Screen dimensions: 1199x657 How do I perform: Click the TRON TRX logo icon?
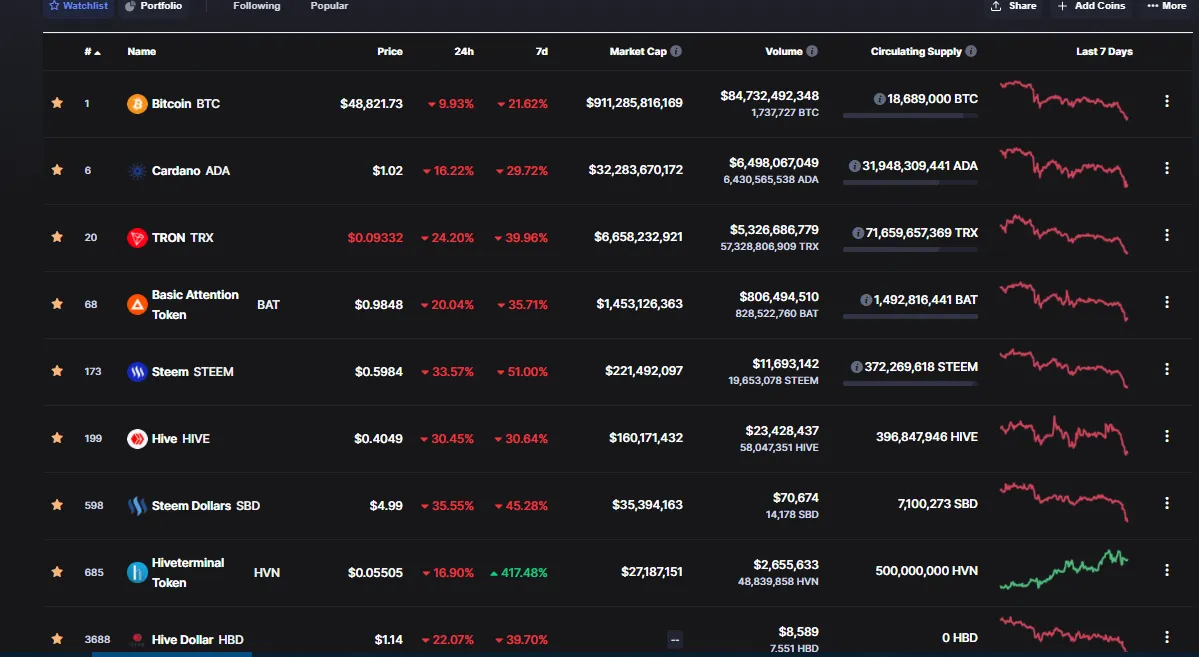pos(137,238)
